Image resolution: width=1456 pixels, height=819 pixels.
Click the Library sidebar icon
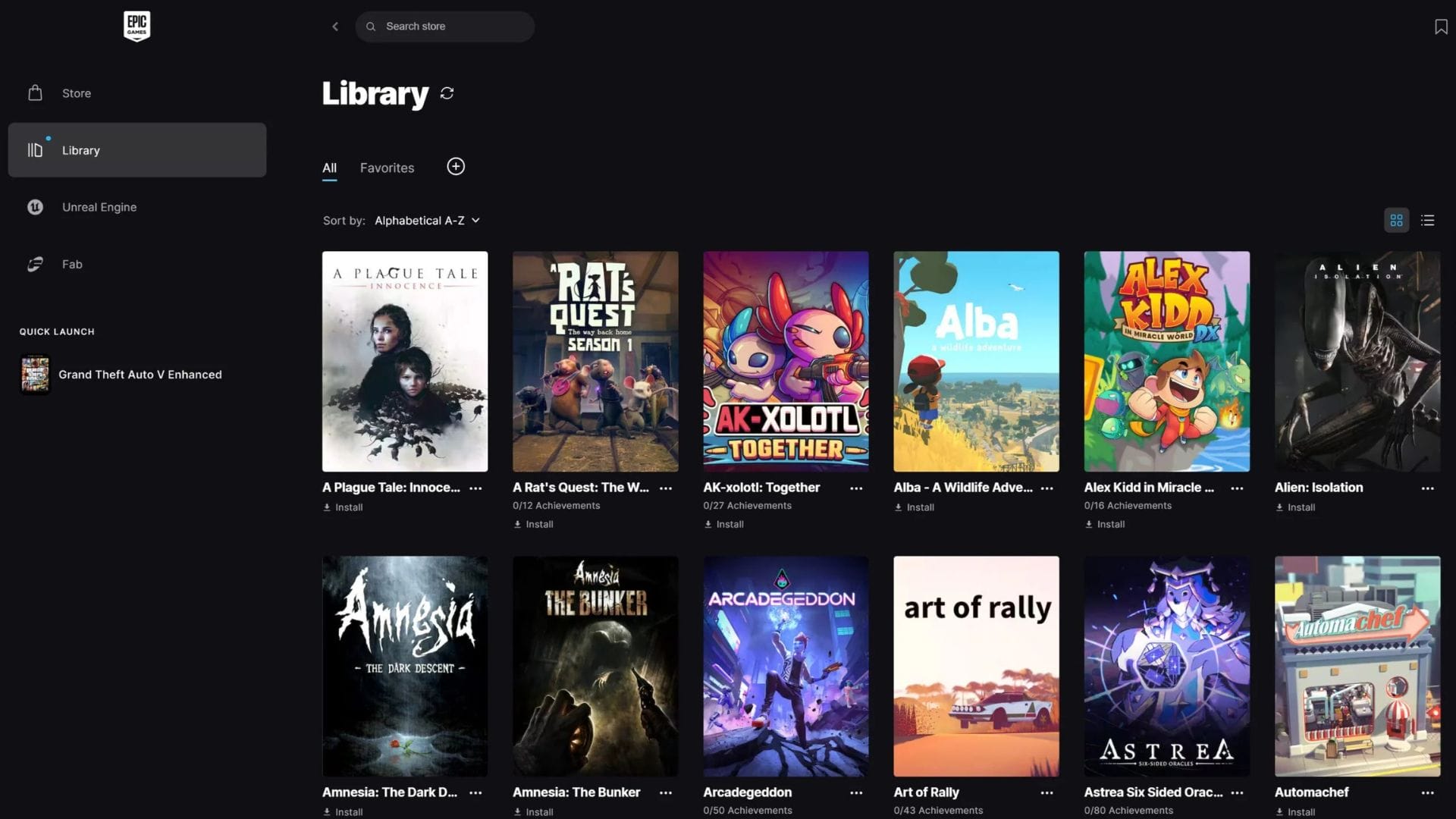click(x=35, y=150)
